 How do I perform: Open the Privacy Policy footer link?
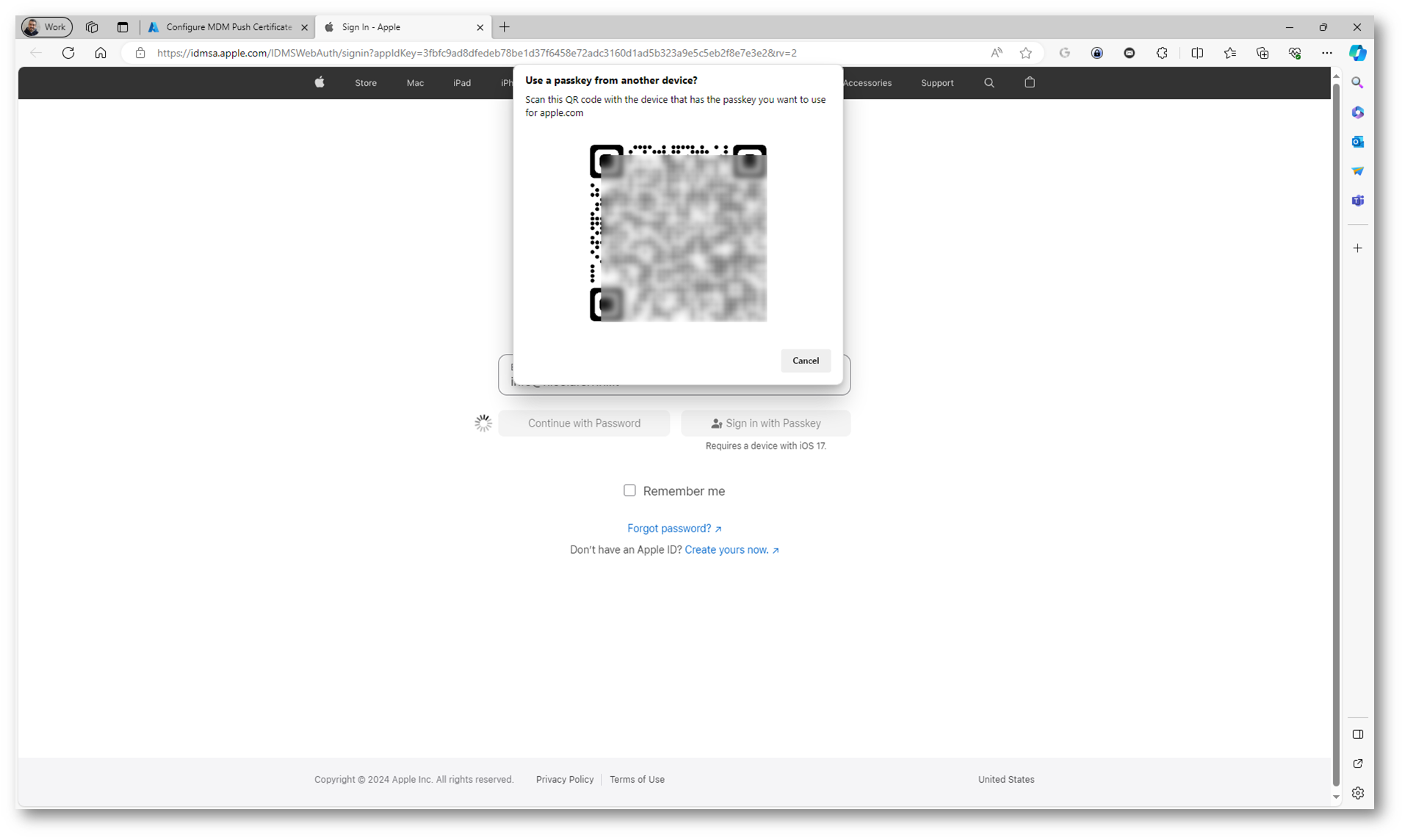(565, 780)
